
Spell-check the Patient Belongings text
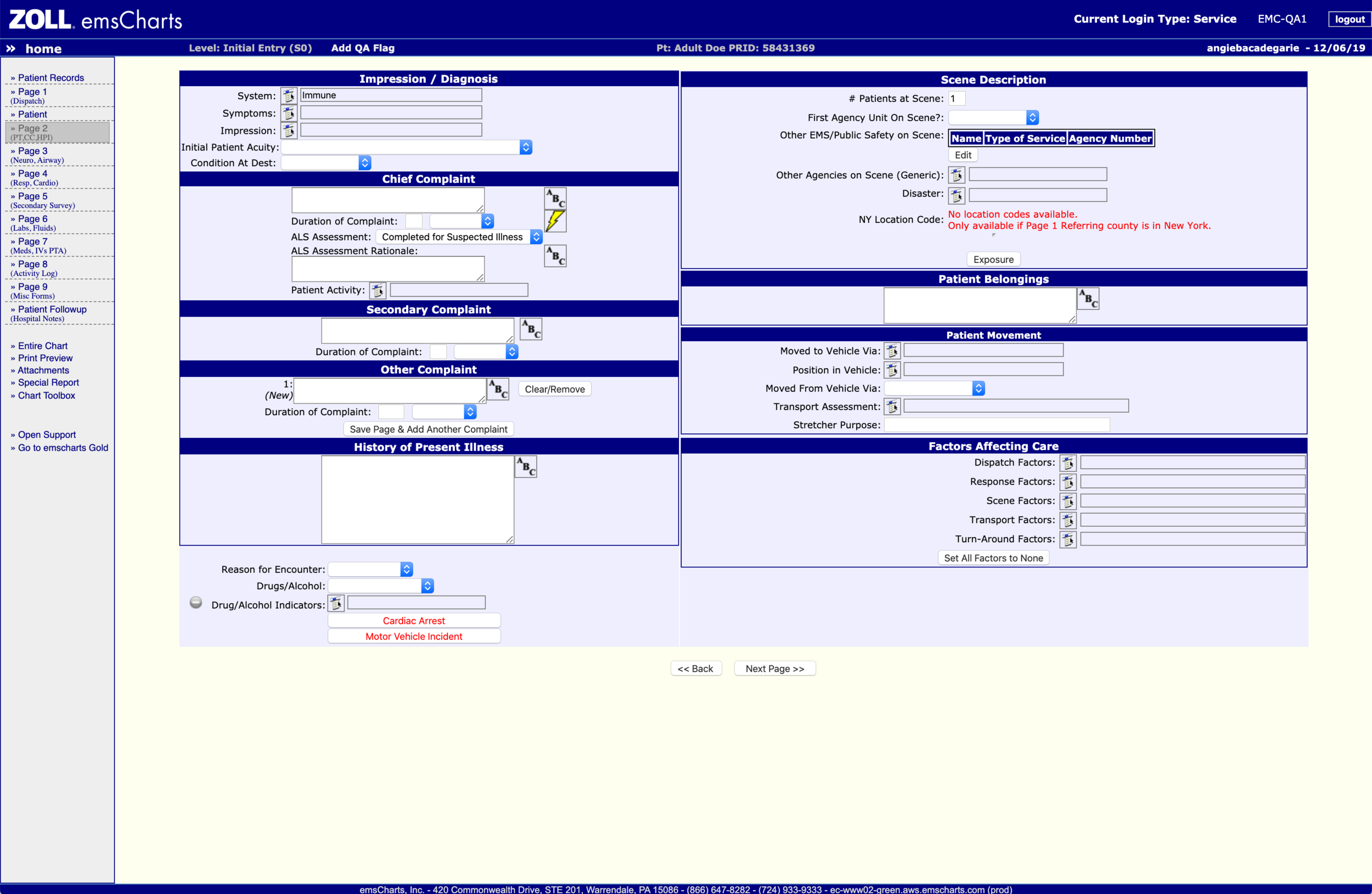1087,297
